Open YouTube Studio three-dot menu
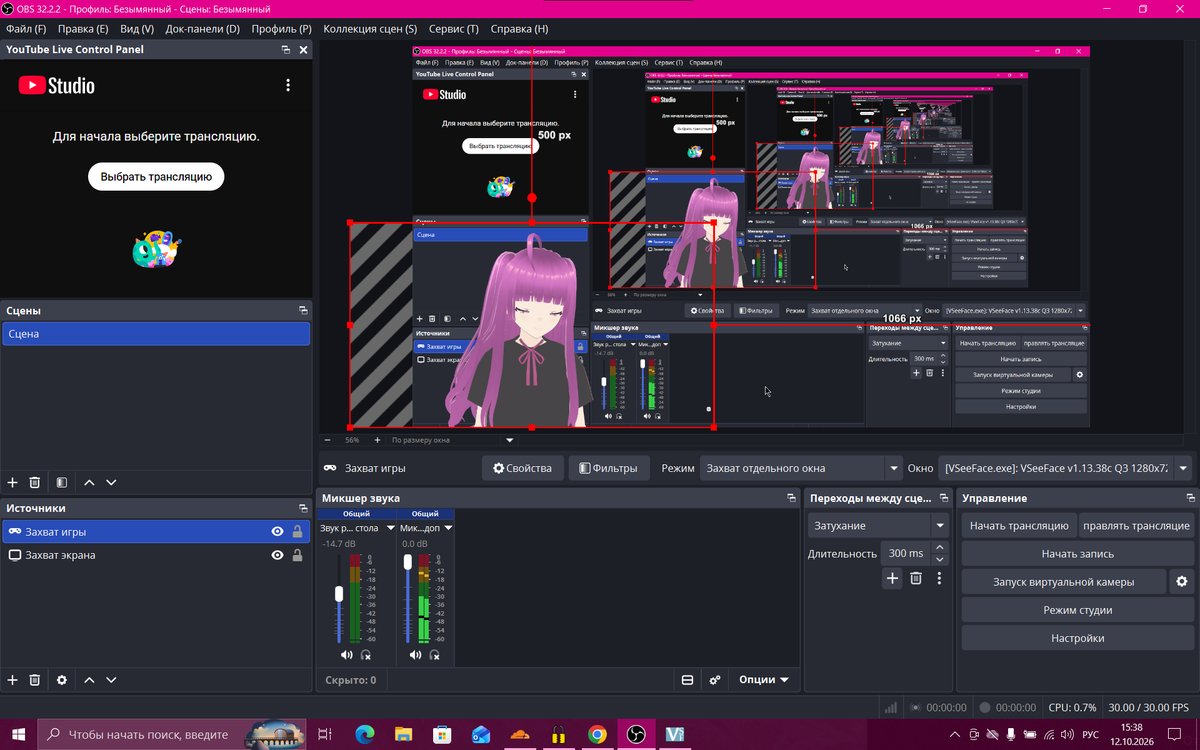 pos(288,86)
